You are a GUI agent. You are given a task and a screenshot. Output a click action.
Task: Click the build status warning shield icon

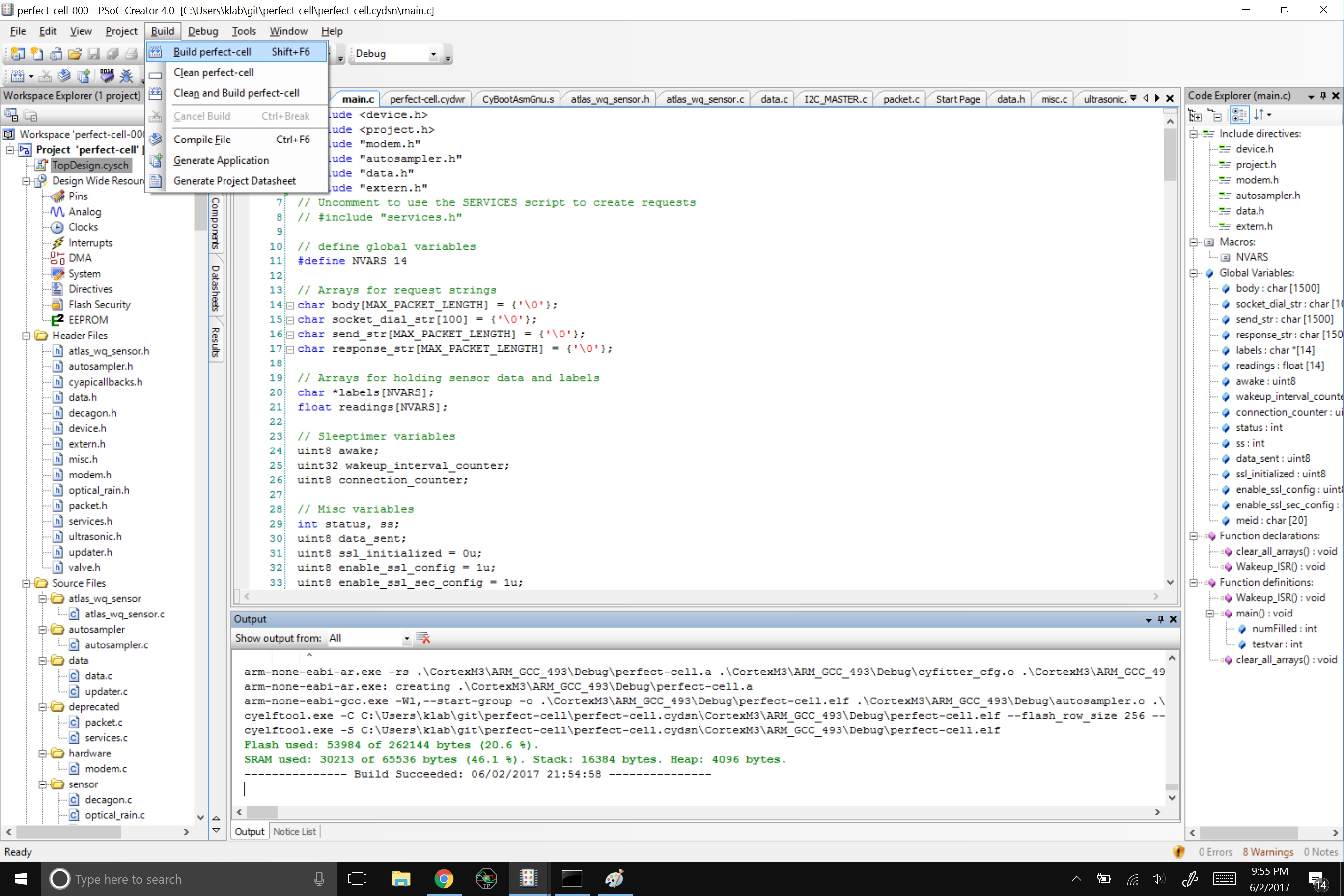click(x=1178, y=851)
